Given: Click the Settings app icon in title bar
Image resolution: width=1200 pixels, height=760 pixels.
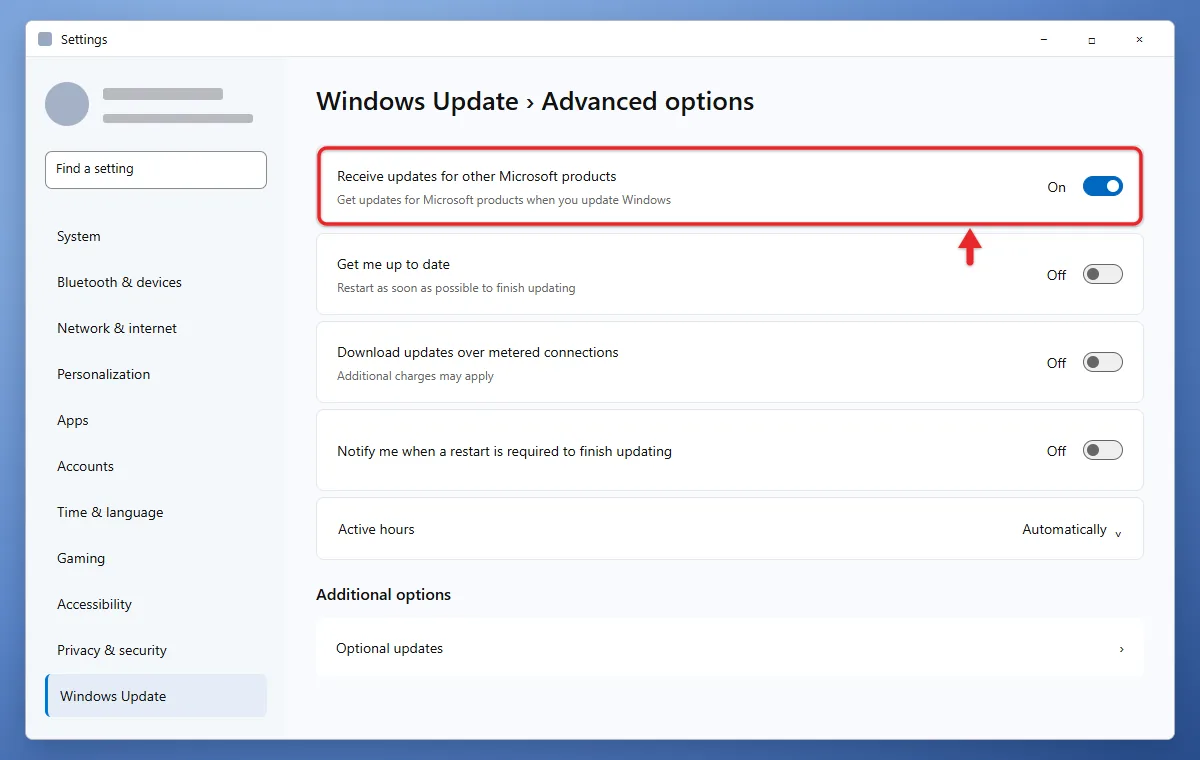Looking at the screenshot, I should 44,40.
